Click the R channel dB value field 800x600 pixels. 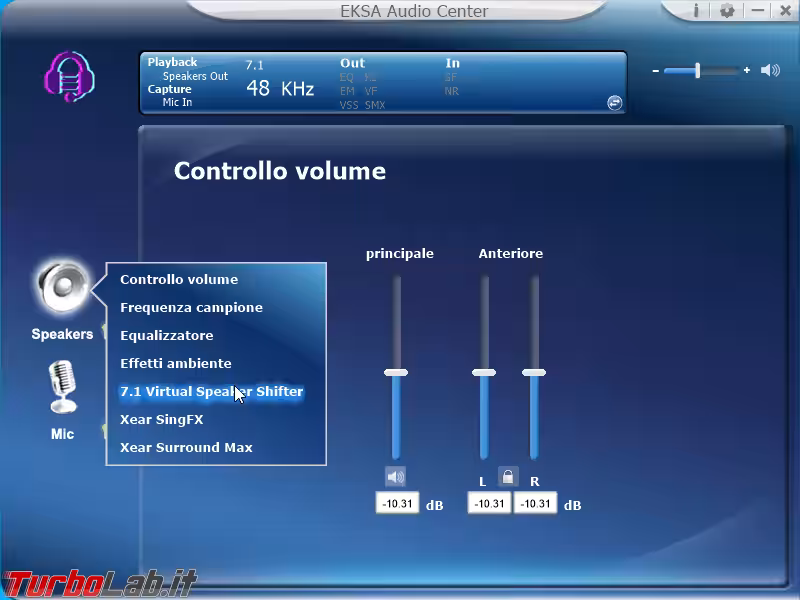pos(535,504)
